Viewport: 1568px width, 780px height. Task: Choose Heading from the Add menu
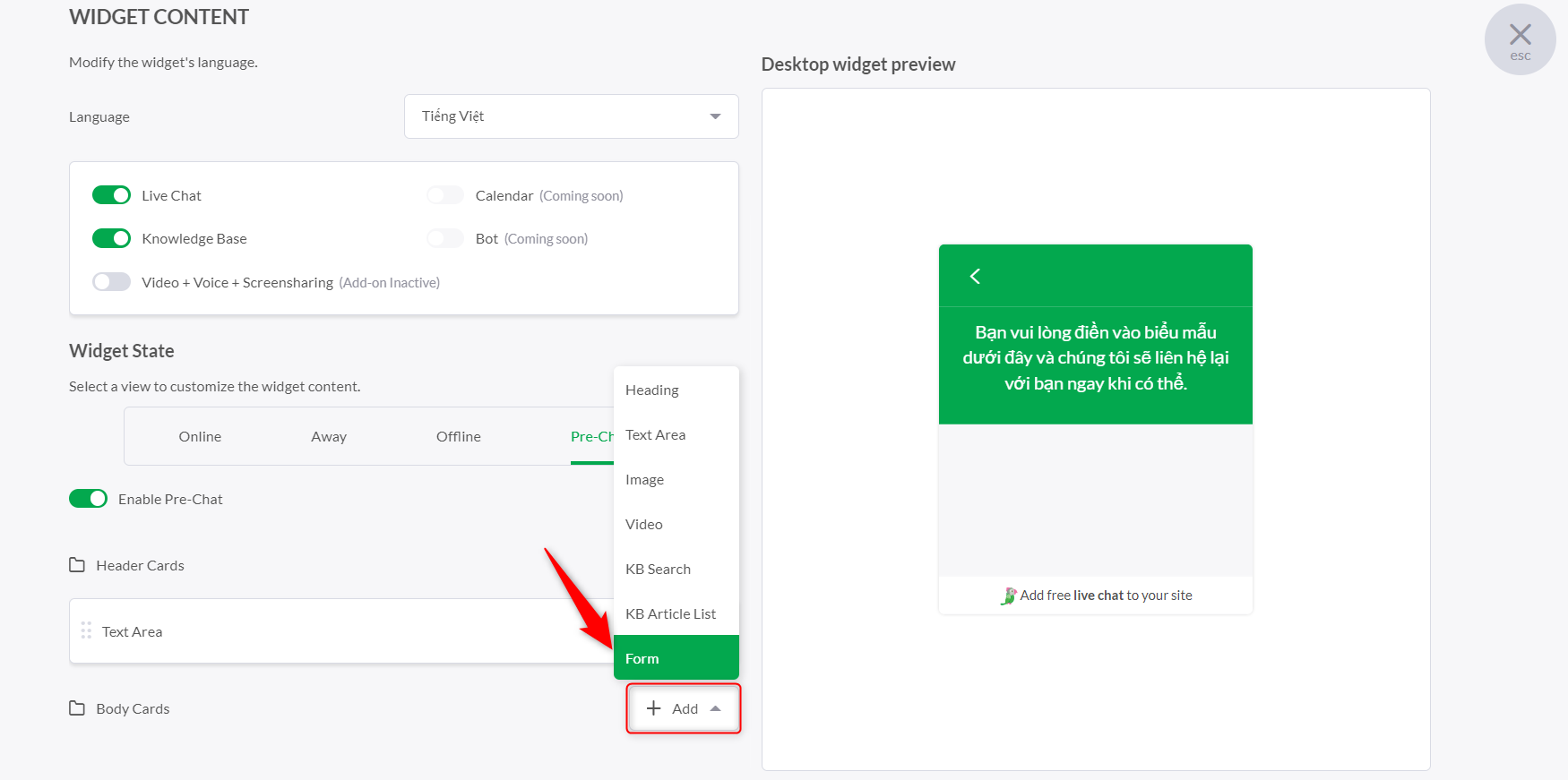(x=676, y=390)
